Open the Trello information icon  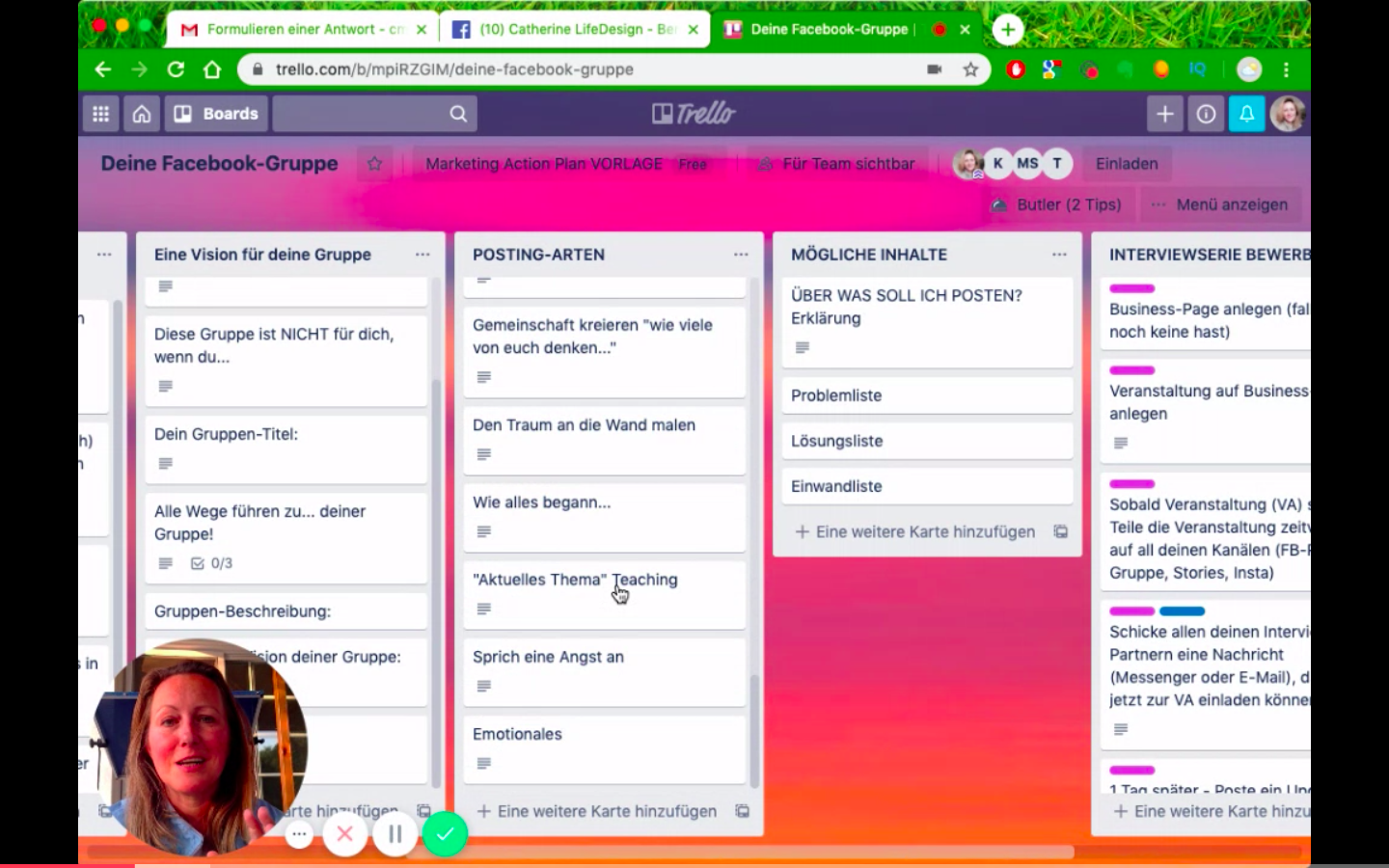1206,114
